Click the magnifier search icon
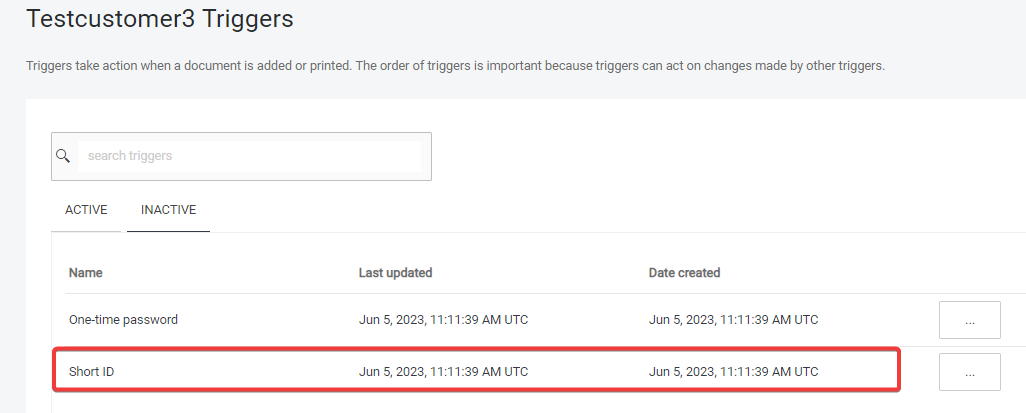The image size is (1026, 413). (63, 156)
